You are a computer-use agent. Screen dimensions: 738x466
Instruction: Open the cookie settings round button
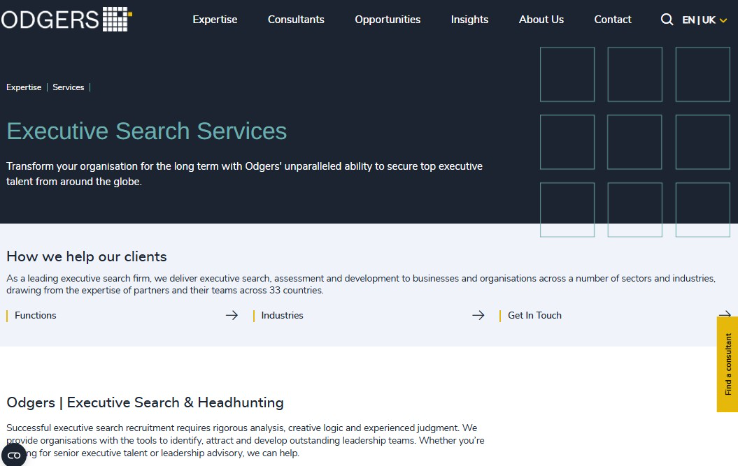coord(14,455)
